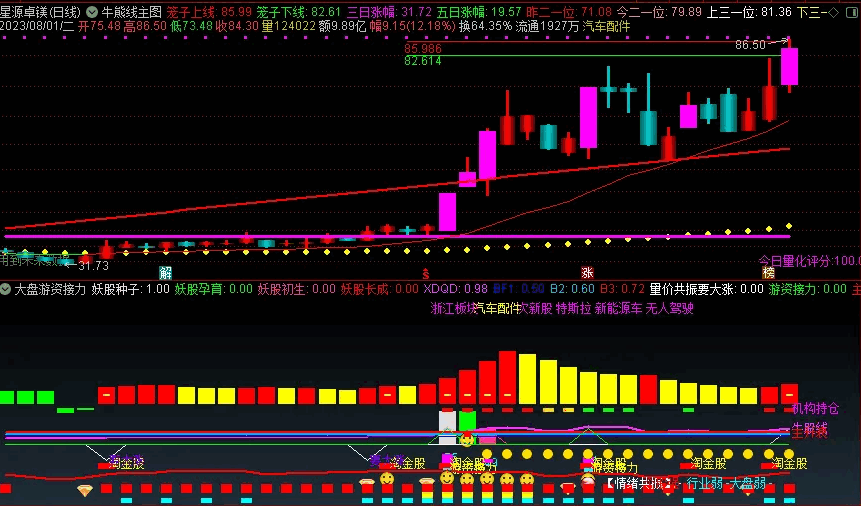Click the 31.73 low price label
861x506 pixels.
point(93,266)
